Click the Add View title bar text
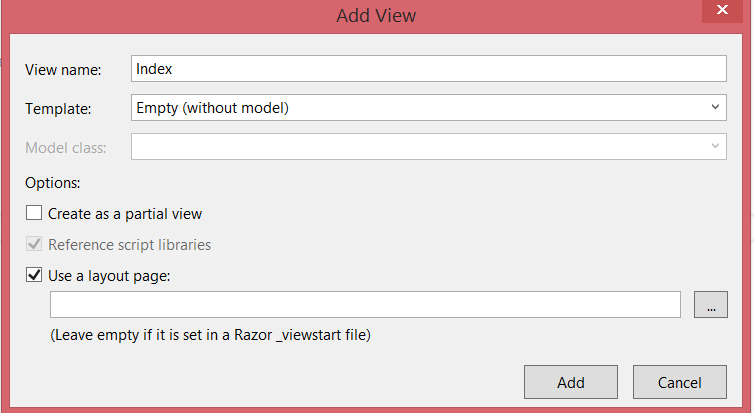This screenshot has width=754, height=413. coord(376,15)
